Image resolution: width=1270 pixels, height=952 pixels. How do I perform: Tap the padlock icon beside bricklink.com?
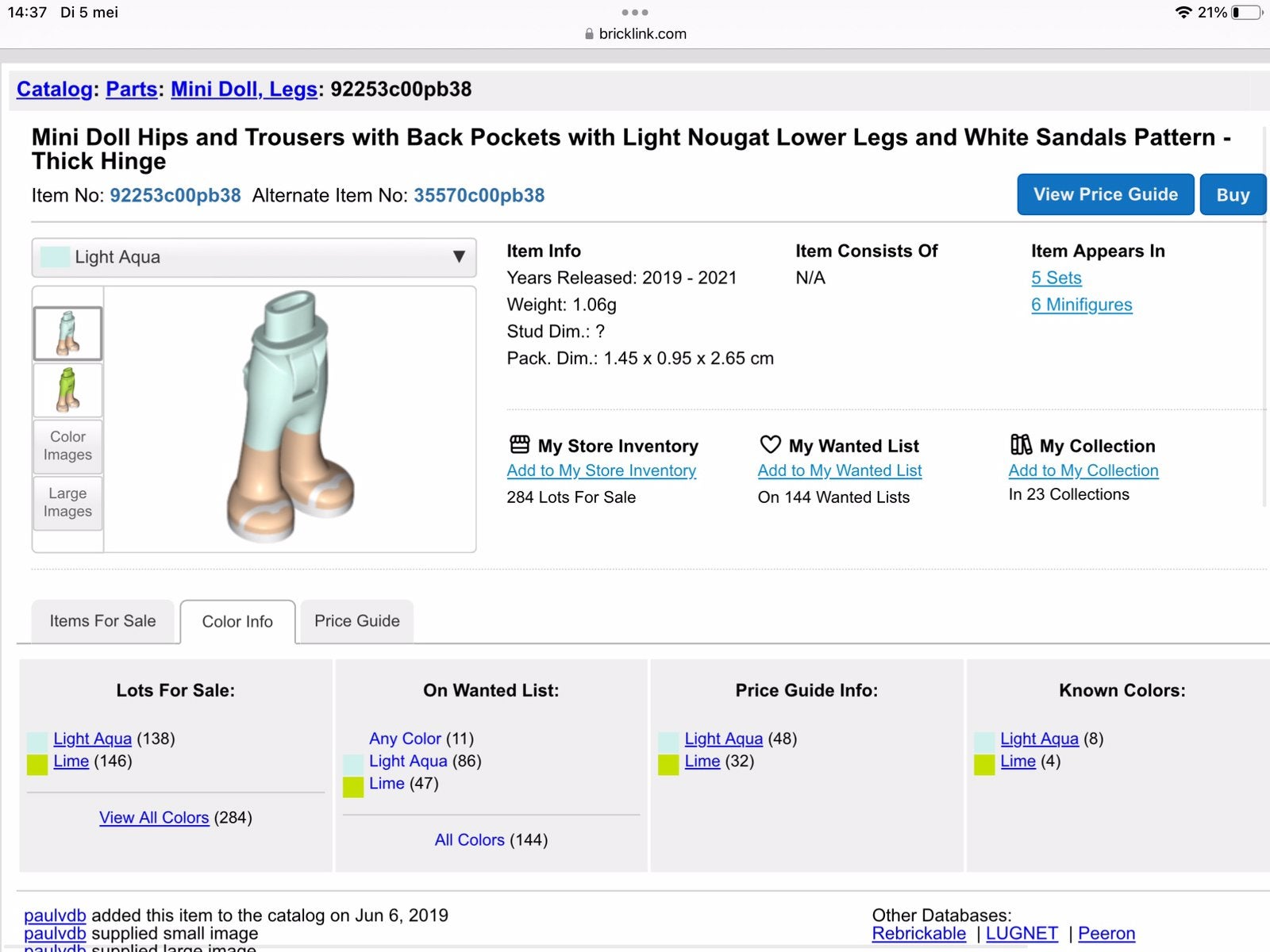[589, 34]
